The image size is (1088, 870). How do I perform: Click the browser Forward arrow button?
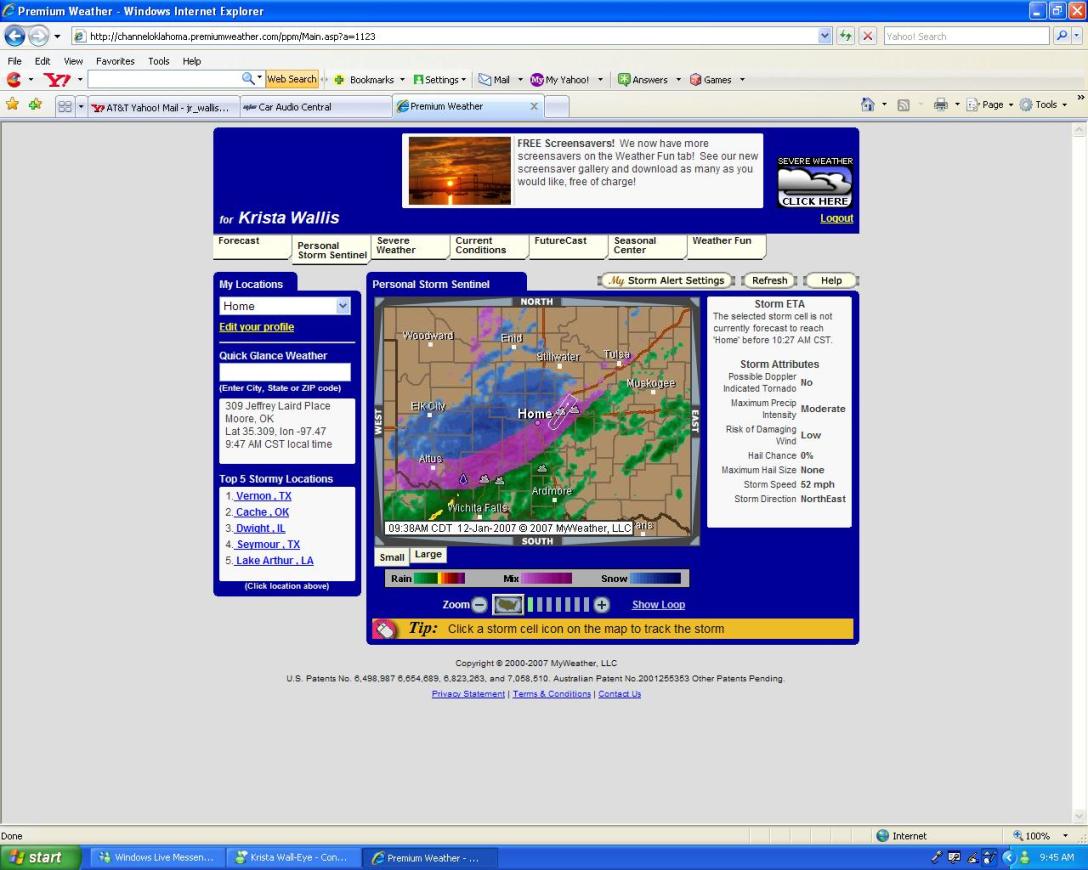(38, 35)
